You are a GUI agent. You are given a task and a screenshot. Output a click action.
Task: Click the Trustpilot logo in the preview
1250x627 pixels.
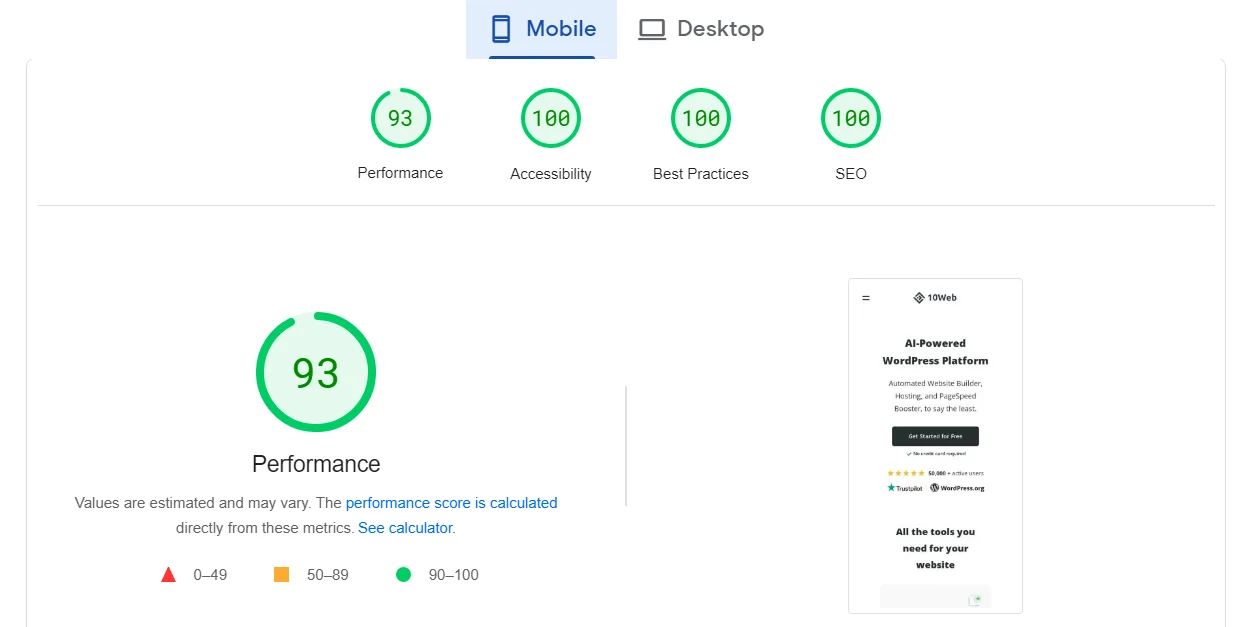(905, 488)
